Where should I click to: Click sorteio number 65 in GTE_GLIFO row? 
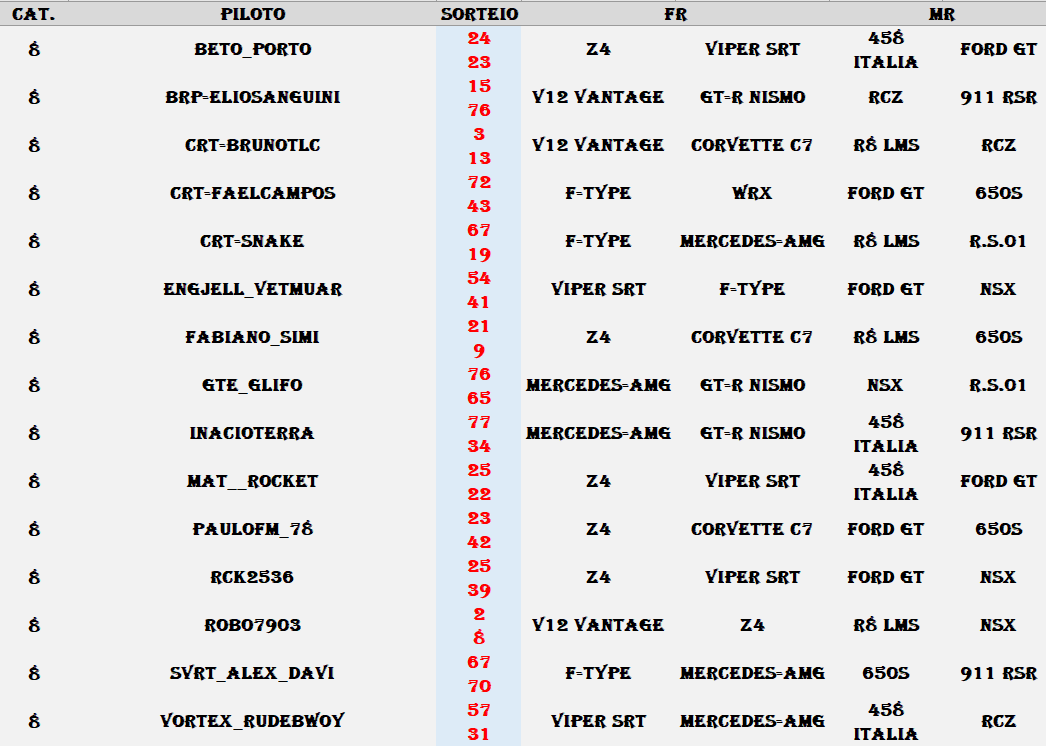click(479, 398)
